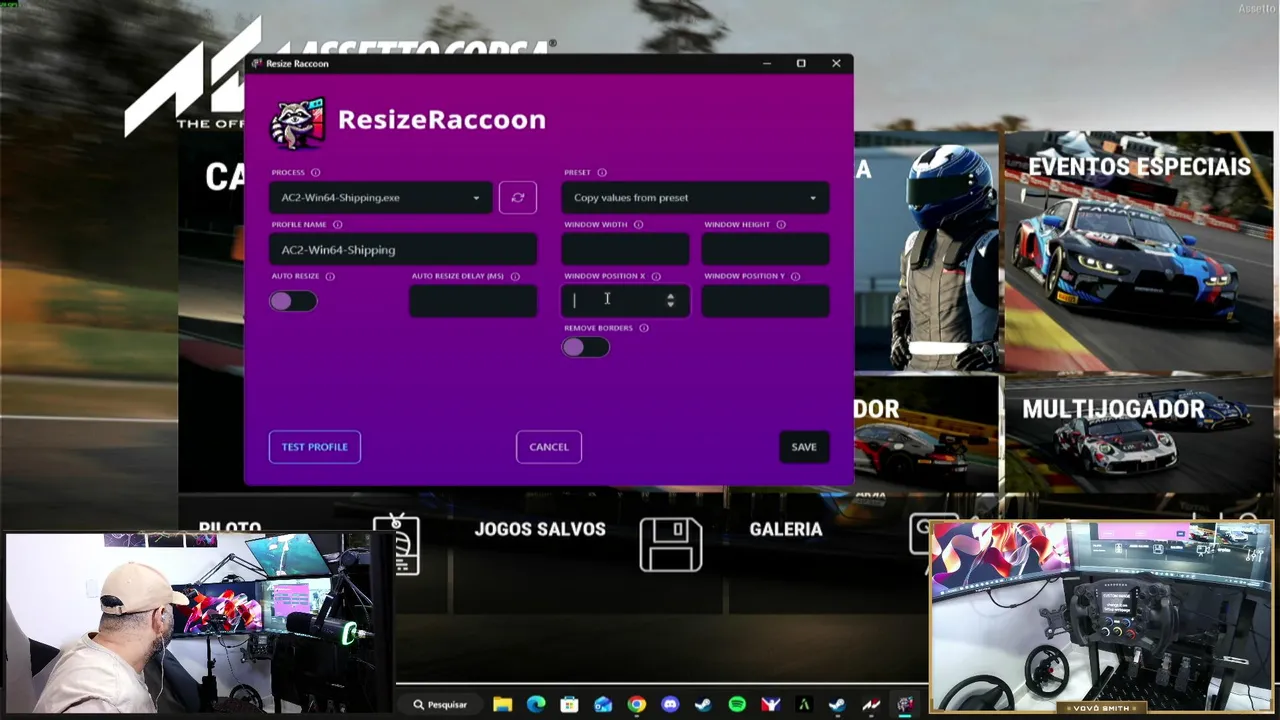Toggle the Remove Borders switch
This screenshot has height=720, width=1280.
coord(585,347)
